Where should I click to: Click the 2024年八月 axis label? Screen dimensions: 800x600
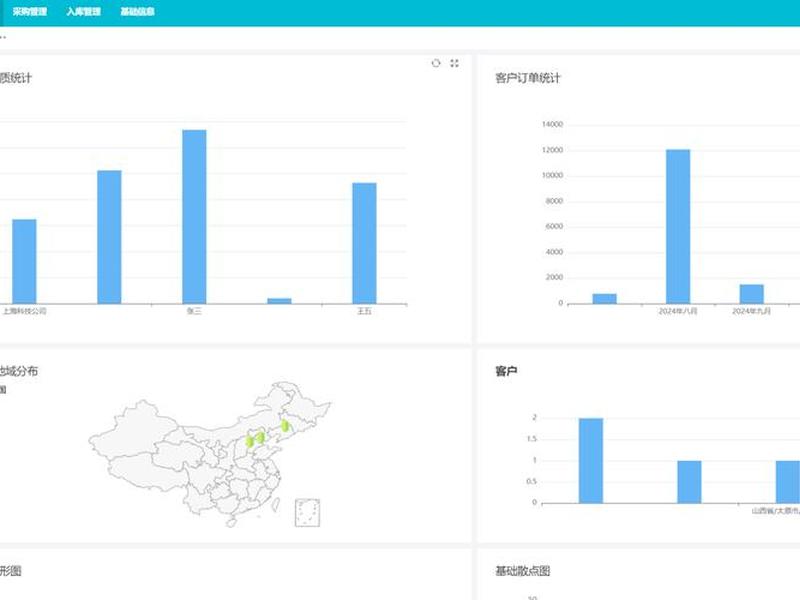(x=678, y=311)
